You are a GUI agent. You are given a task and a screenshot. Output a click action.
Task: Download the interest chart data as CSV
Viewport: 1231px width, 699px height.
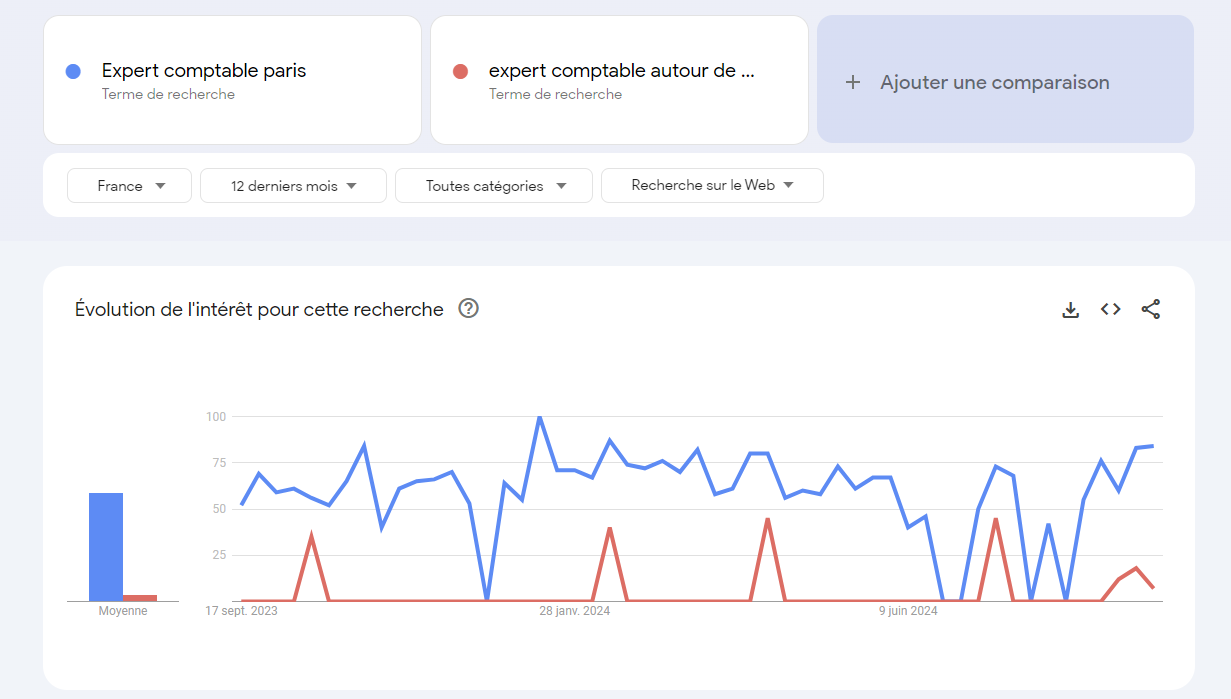pos(1070,310)
